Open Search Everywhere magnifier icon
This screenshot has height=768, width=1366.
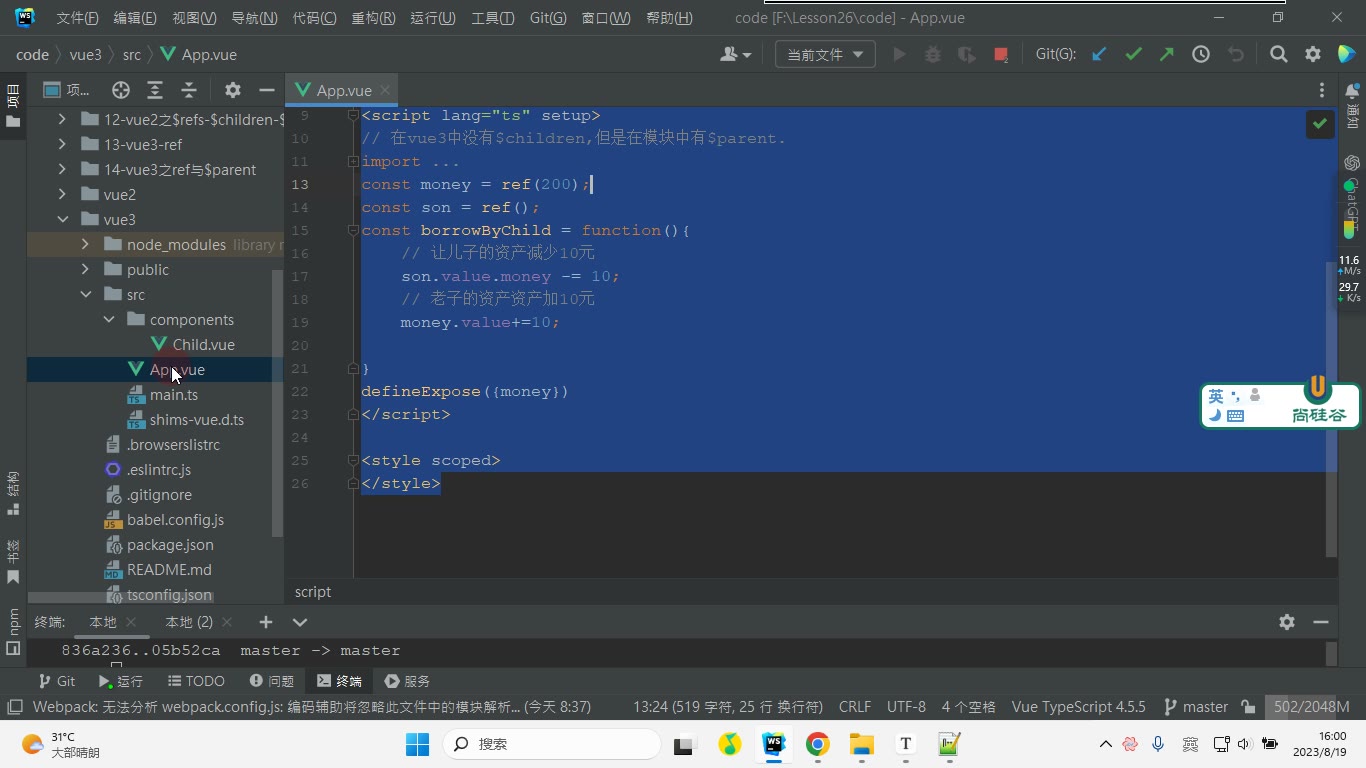pos(1278,55)
